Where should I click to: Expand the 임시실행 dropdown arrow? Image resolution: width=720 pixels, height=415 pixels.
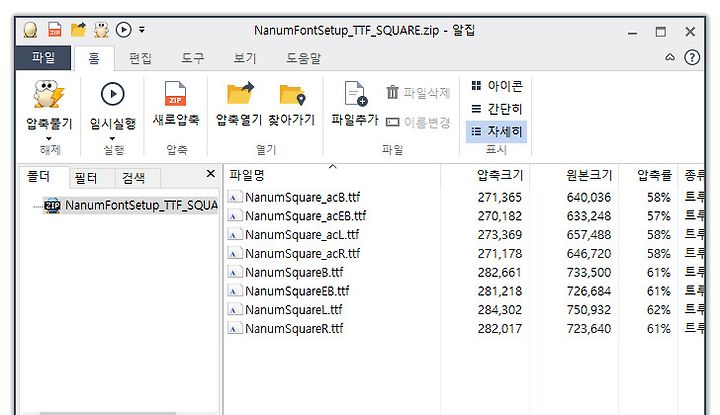[x=112, y=138]
